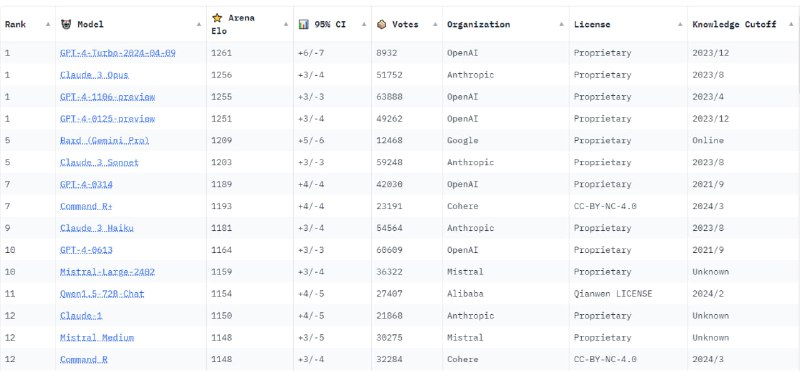Open the Bard (Gemini Pro) link
Image resolution: width=800 pixels, height=371 pixels.
(105, 140)
